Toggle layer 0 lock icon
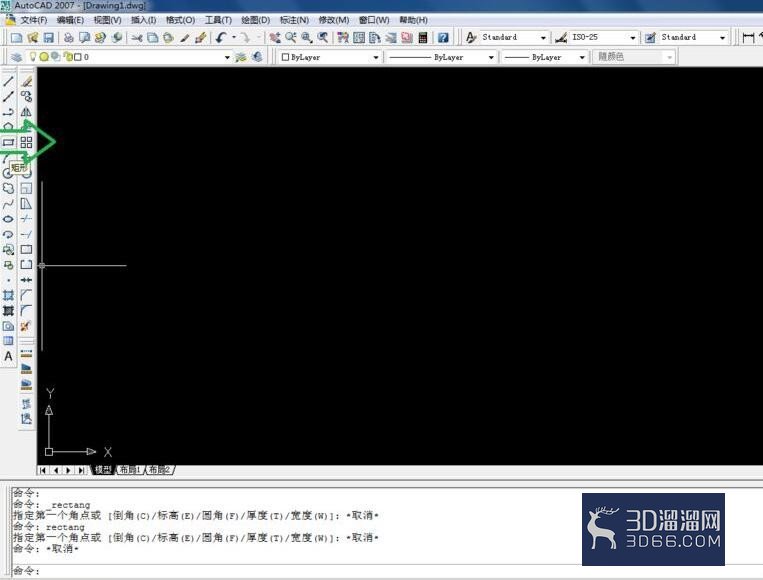763x580 pixels. (x=69, y=57)
